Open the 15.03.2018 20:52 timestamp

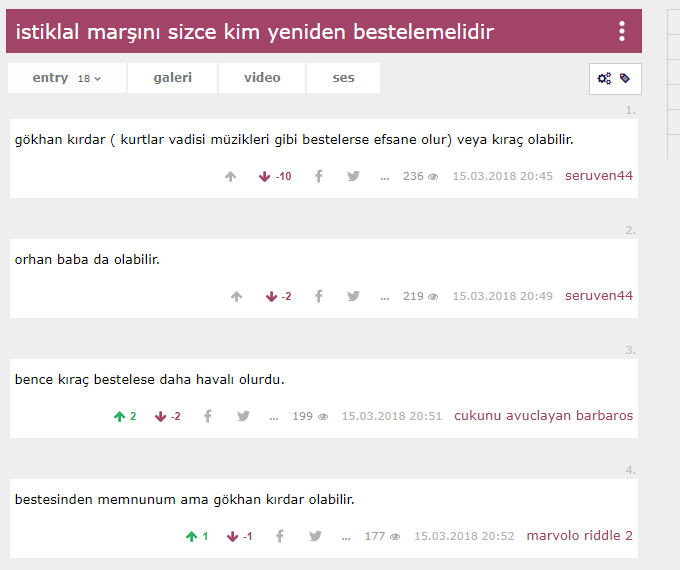(464, 536)
